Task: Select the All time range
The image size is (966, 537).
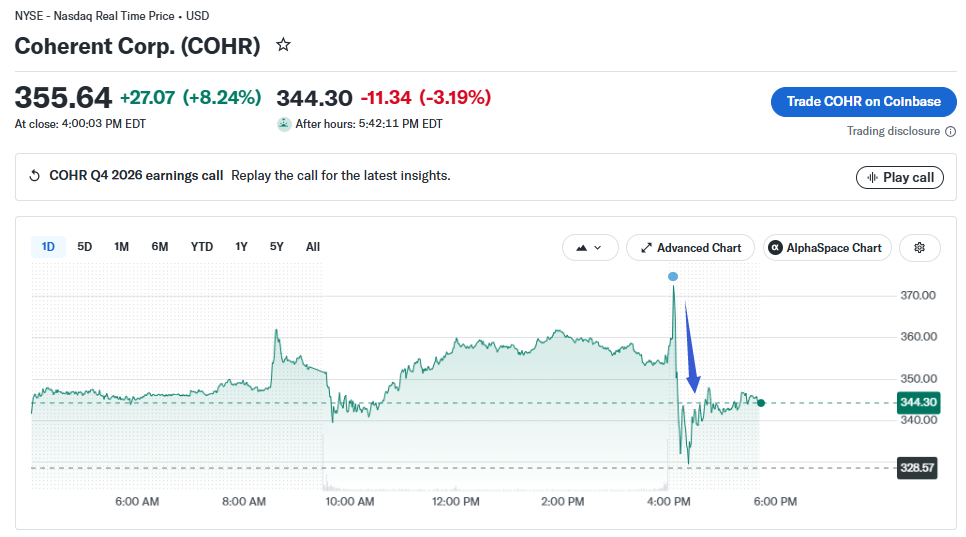Action: (x=312, y=247)
